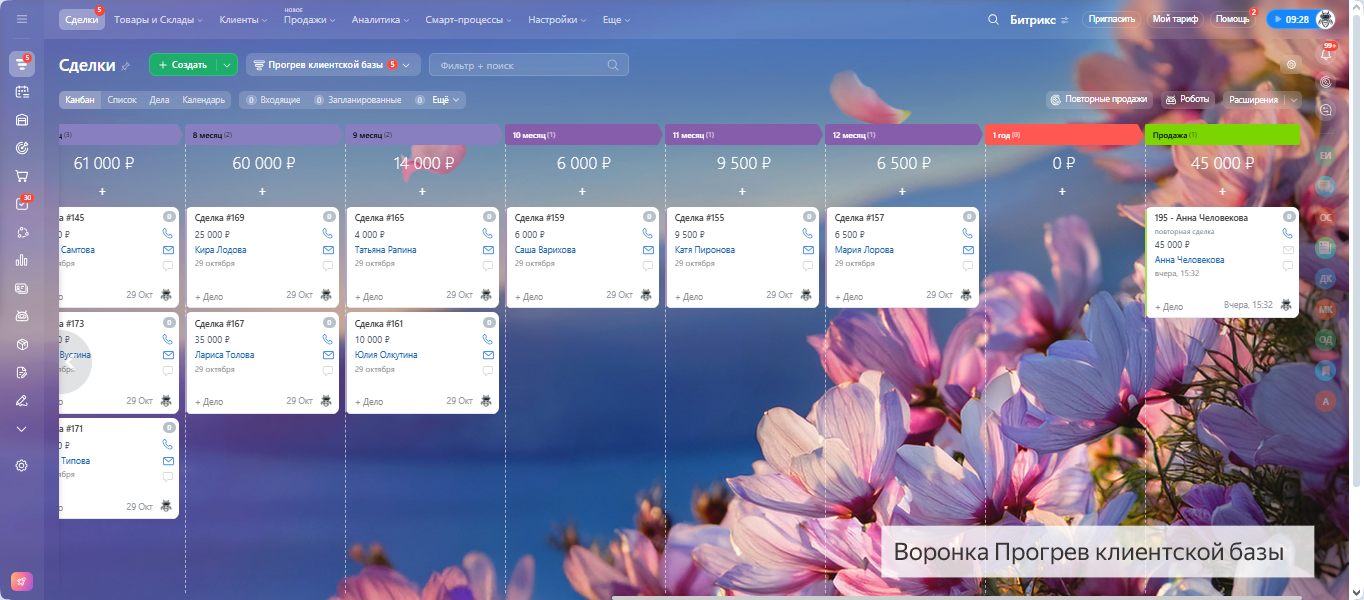Select the 1 год red stage header
The width and height of the screenshot is (1364, 600).
pyautogui.click(x=1063, y=135)
